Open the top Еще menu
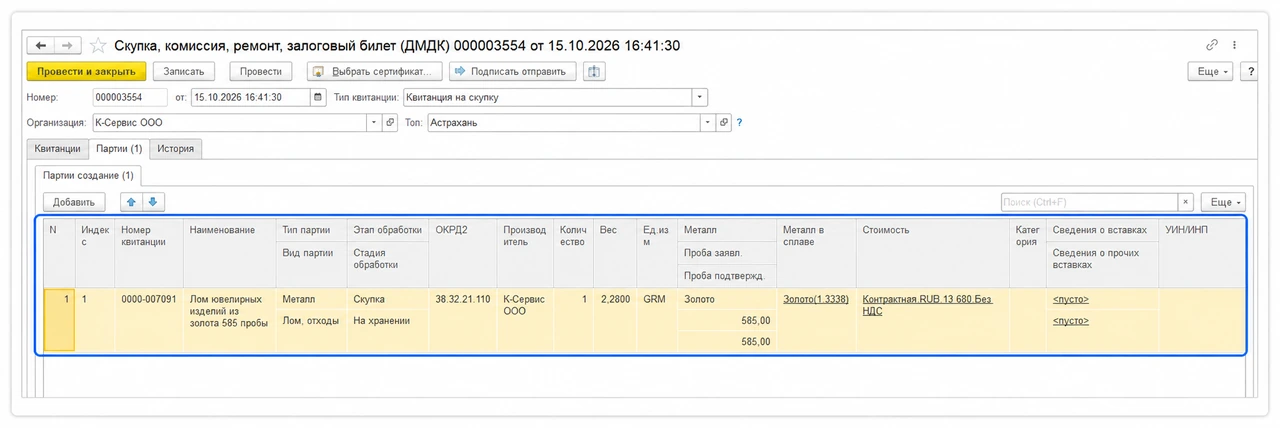The image size is (1280, 428). pyautogui.click(x=1212, y=72)
